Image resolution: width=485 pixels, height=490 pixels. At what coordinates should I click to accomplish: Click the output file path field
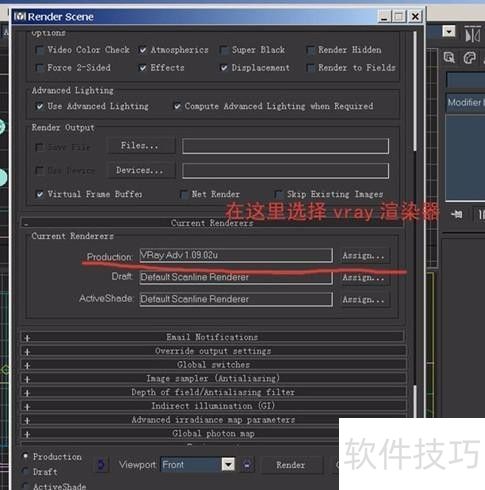(285, 146)
